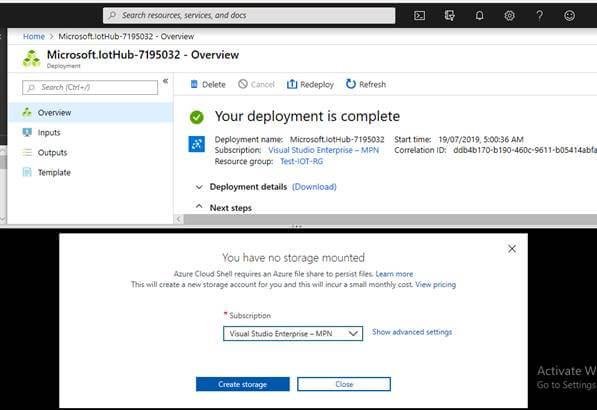Screen dimensions: 597x410
Task: Click the horizontal scrollbar left arrow
Action: point(179,219)
